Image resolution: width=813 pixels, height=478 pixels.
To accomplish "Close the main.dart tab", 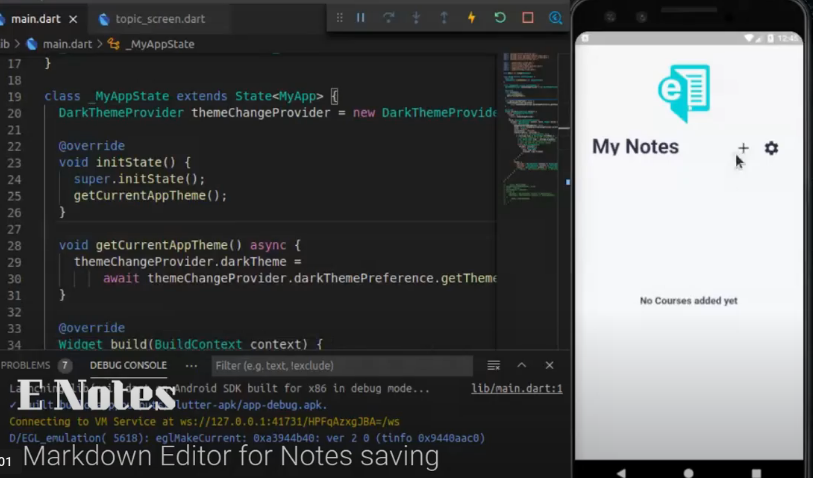I will pyautogui.click(x=73, y=19).
